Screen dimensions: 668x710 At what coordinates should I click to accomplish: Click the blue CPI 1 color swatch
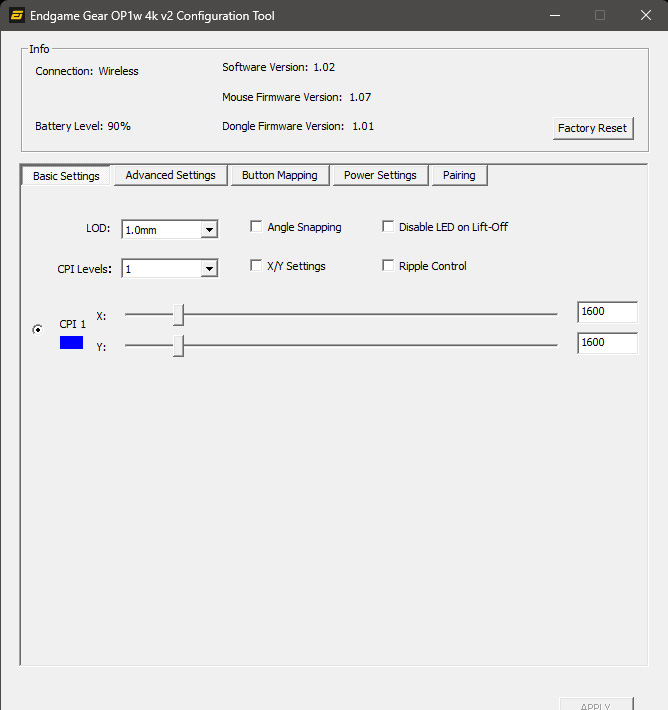point(71,342)
